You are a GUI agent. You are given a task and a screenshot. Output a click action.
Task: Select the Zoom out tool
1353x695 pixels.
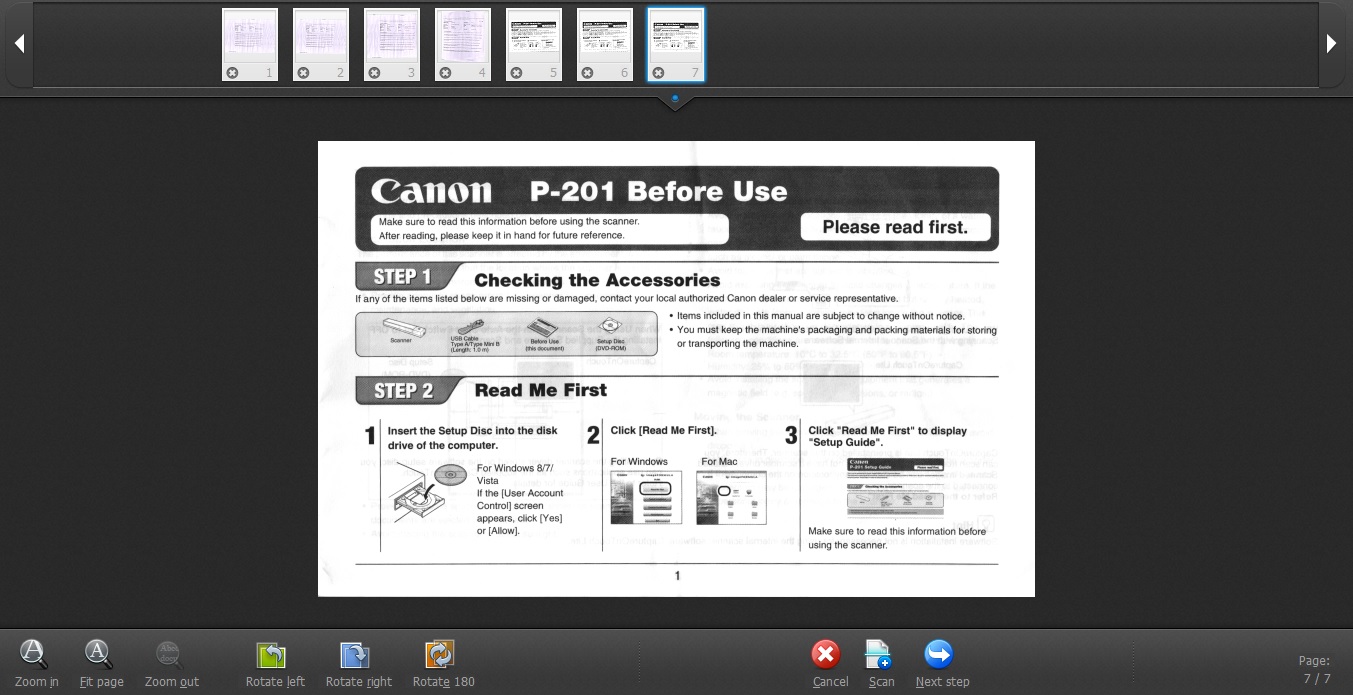(171, 655)
